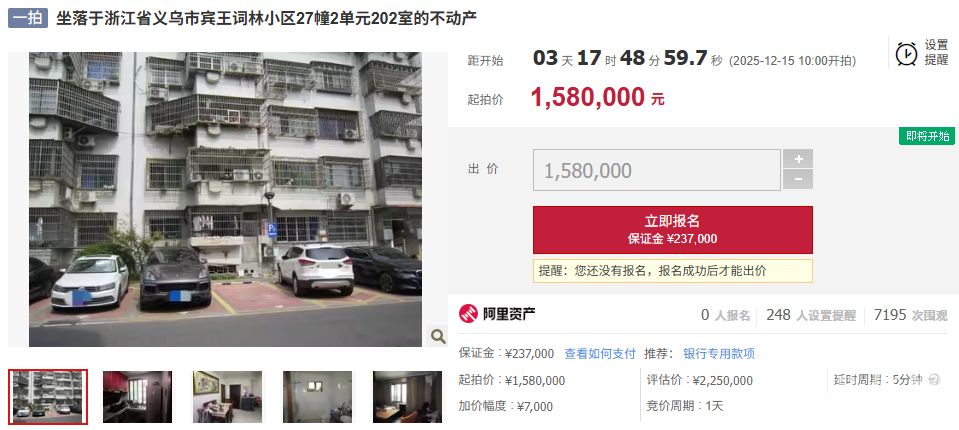Open the 查看如何支付 link
959x430 pixels.
pos(600,354)
